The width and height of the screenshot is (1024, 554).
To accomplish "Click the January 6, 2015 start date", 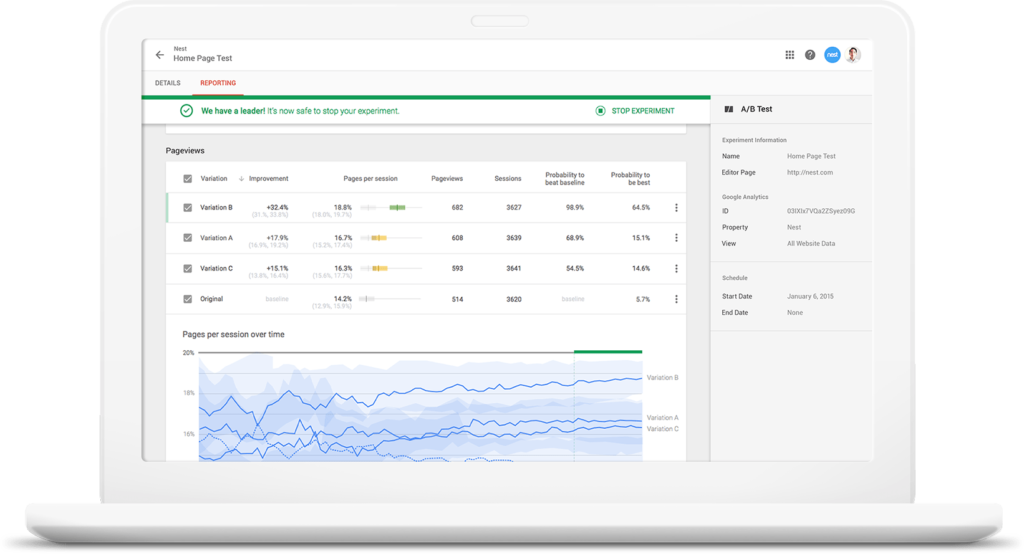I will (x=810, y=297).
